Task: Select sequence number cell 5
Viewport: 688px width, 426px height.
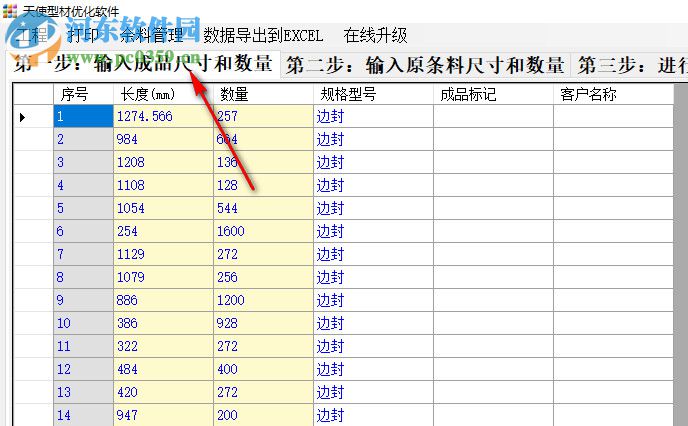Action: [83, 208]
